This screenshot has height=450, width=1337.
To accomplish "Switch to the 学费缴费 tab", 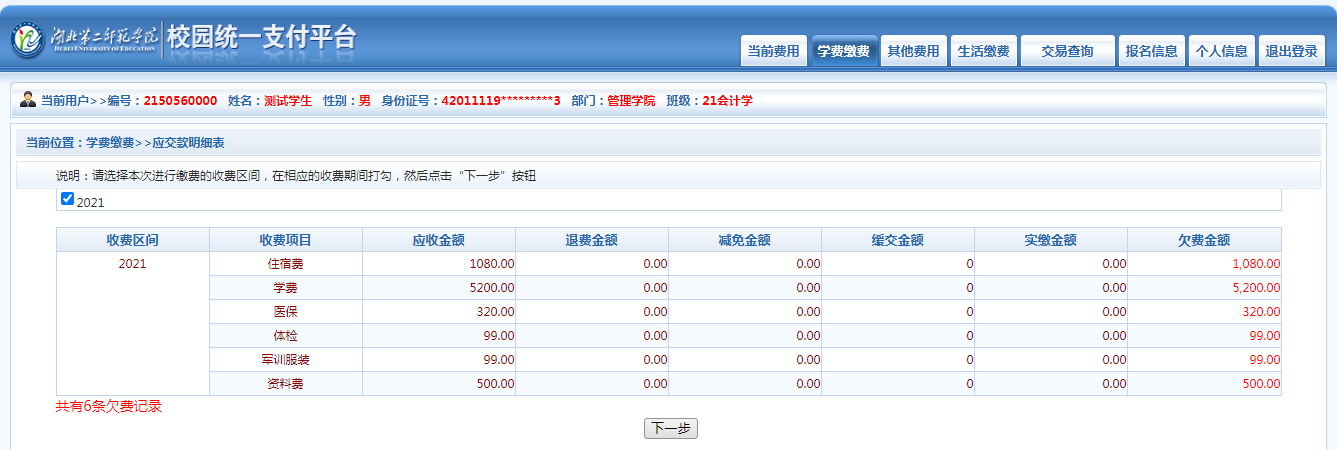I will tap(843, 51).
